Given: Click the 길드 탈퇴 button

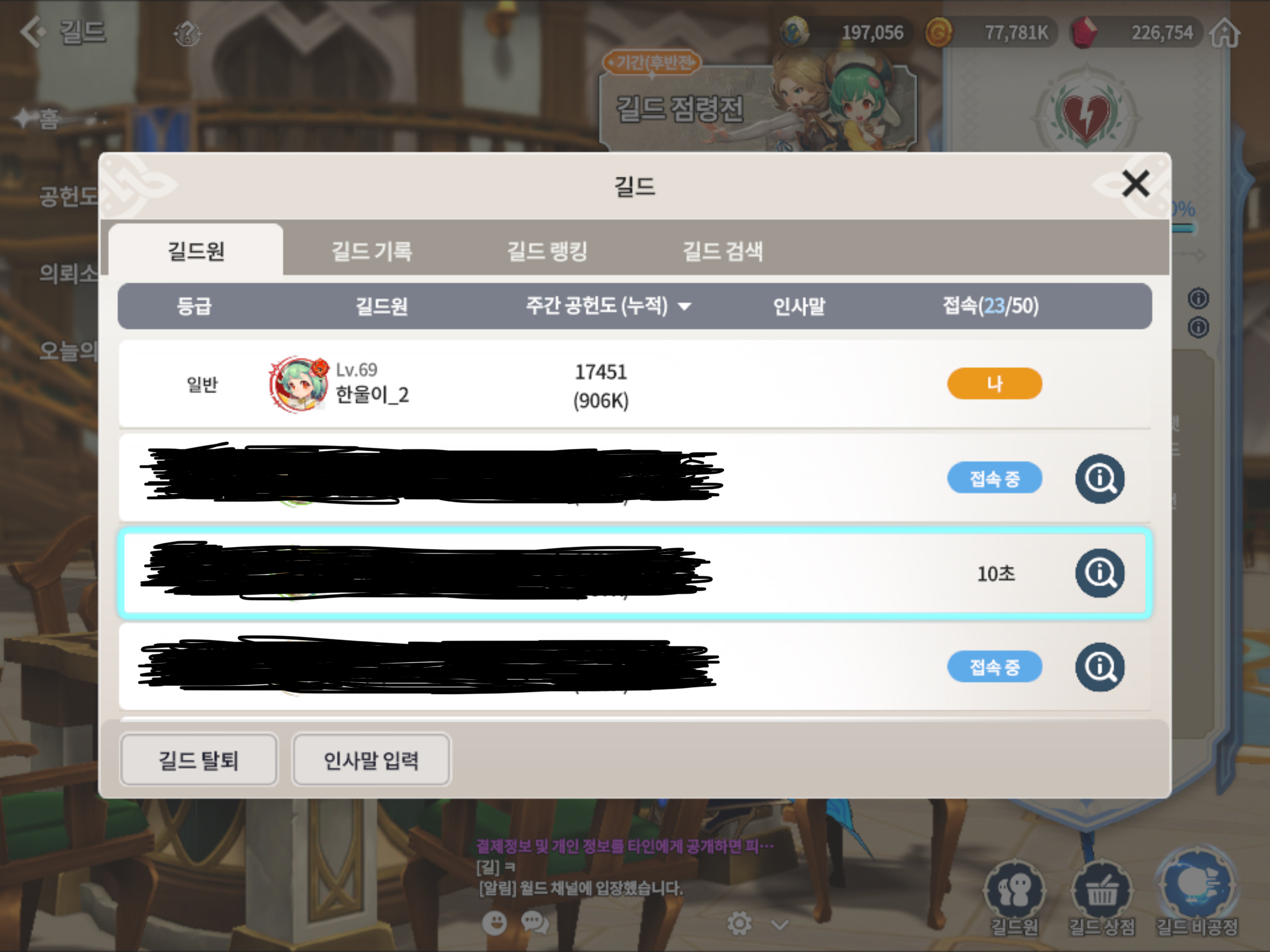Looking at the screenshot, I should [199, 760].
